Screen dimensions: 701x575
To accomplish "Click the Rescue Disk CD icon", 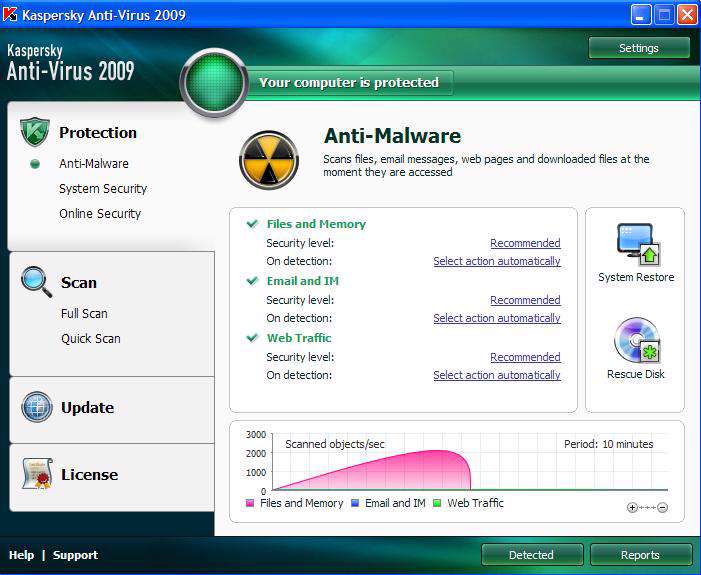I will pyautogui.click(x=638, y=341).
